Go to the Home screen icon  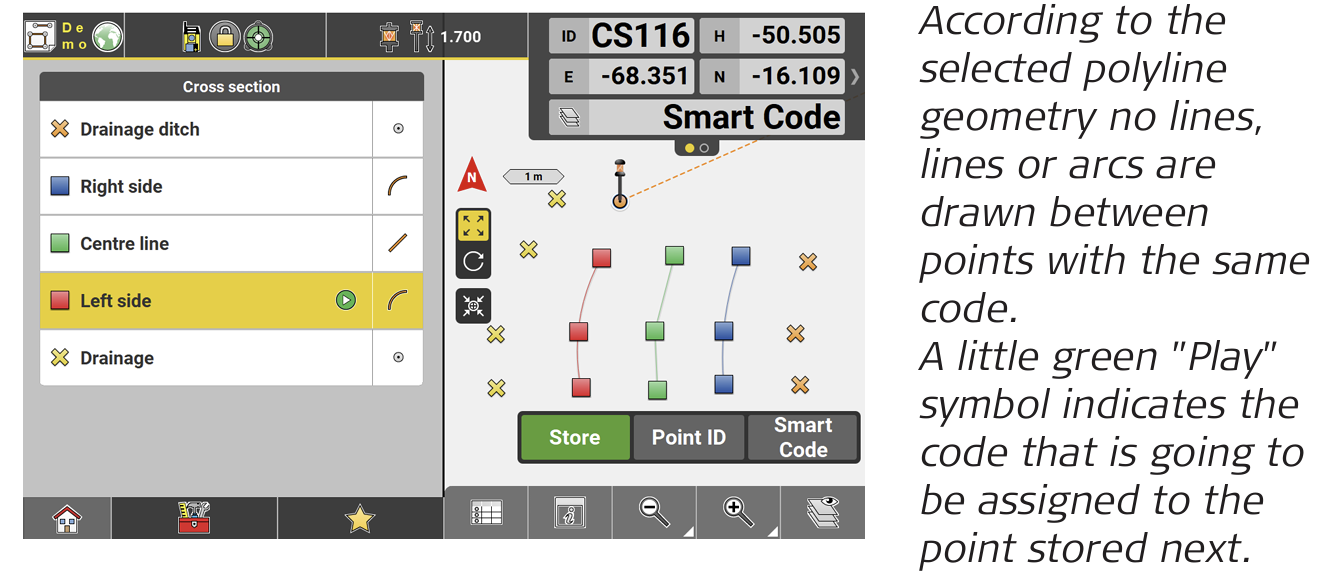[67, 518]
